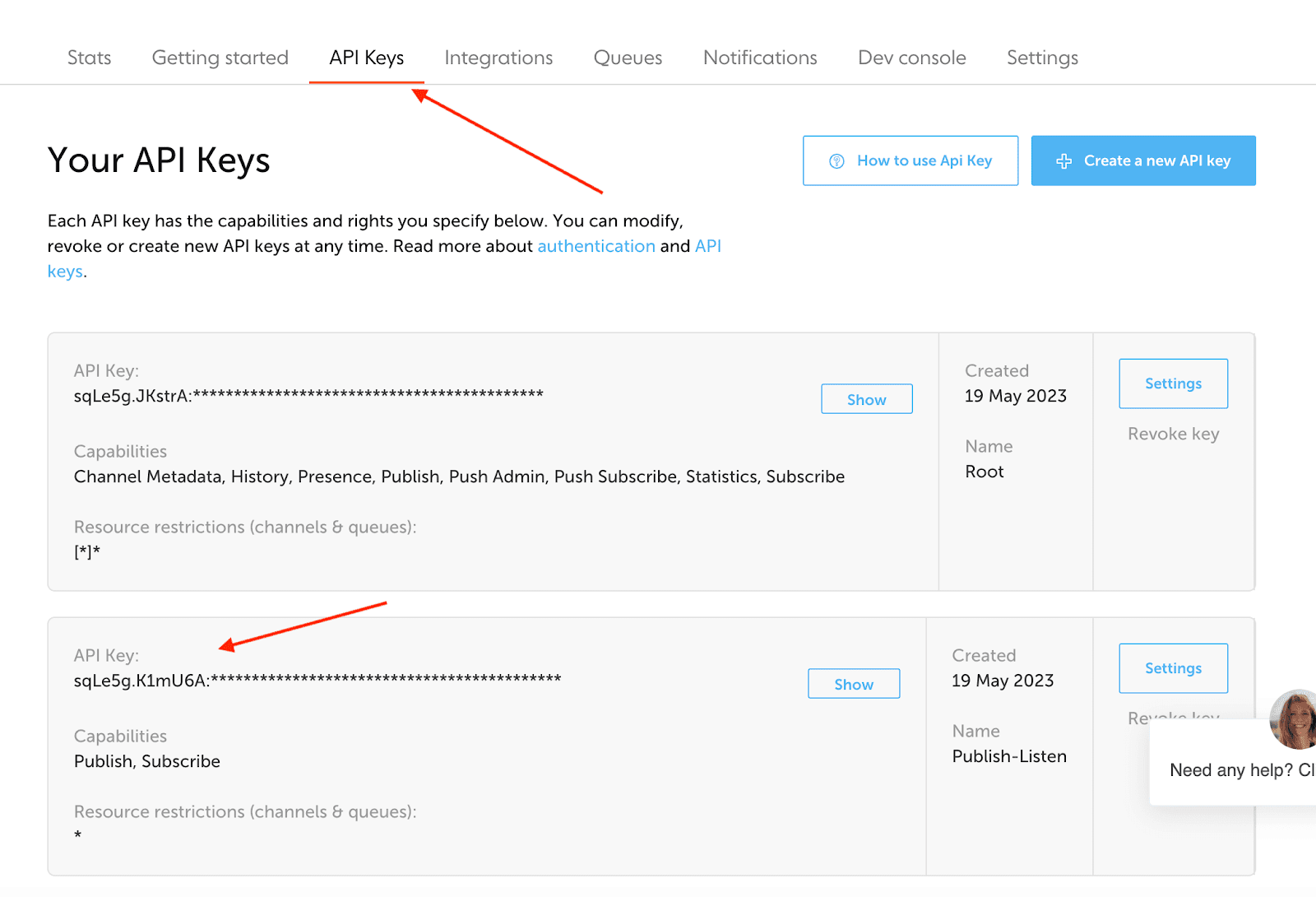Show the Publish-Listen API key
The width and height of the screenshot is (1316, 897).
(x=853, y=684)
